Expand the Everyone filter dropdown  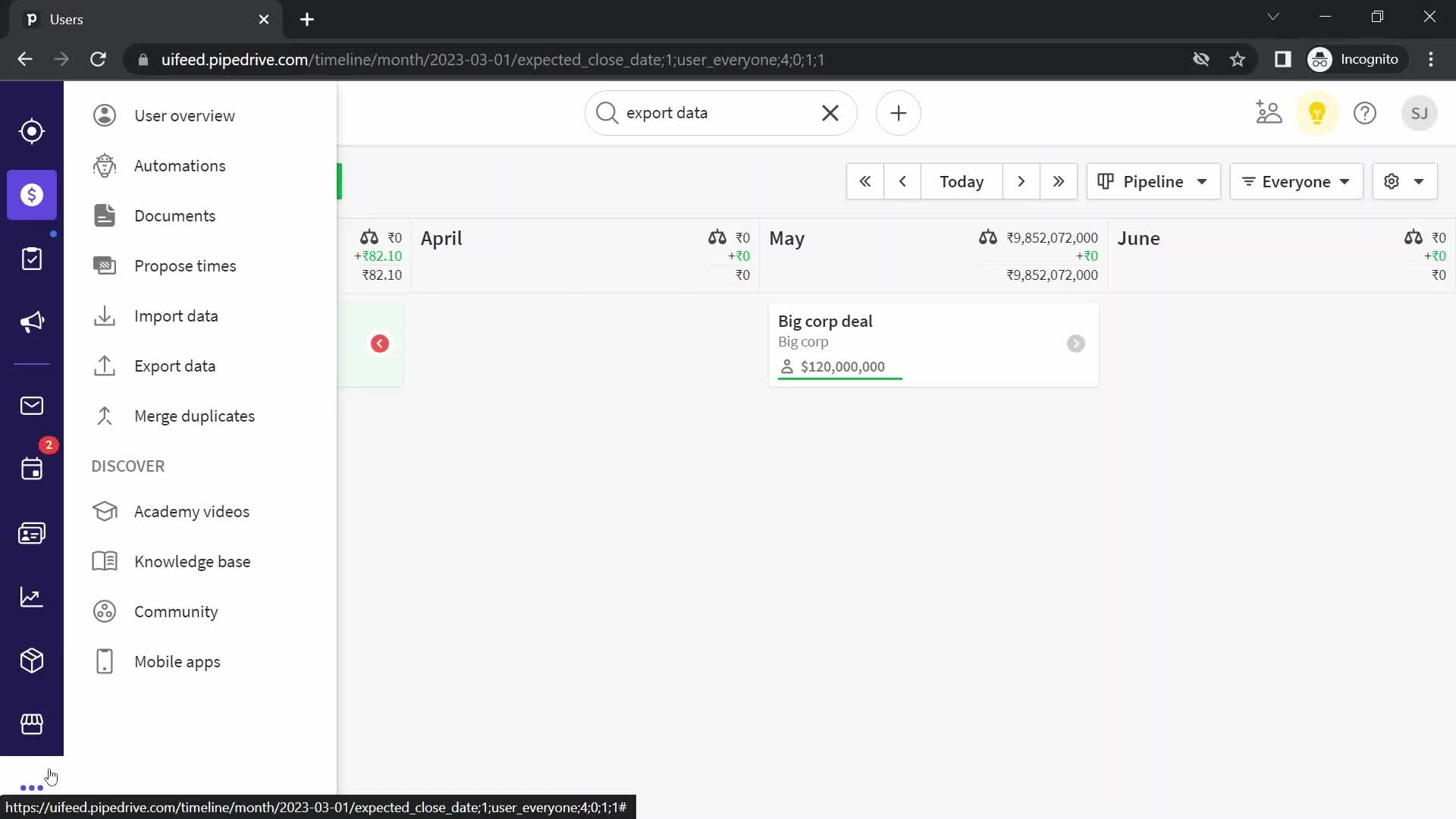[1295, 180]
